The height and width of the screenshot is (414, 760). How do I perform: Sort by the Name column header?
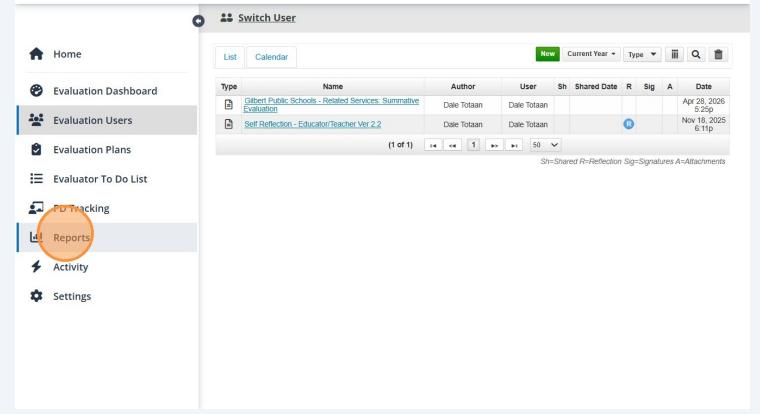(x=333, y=86)
